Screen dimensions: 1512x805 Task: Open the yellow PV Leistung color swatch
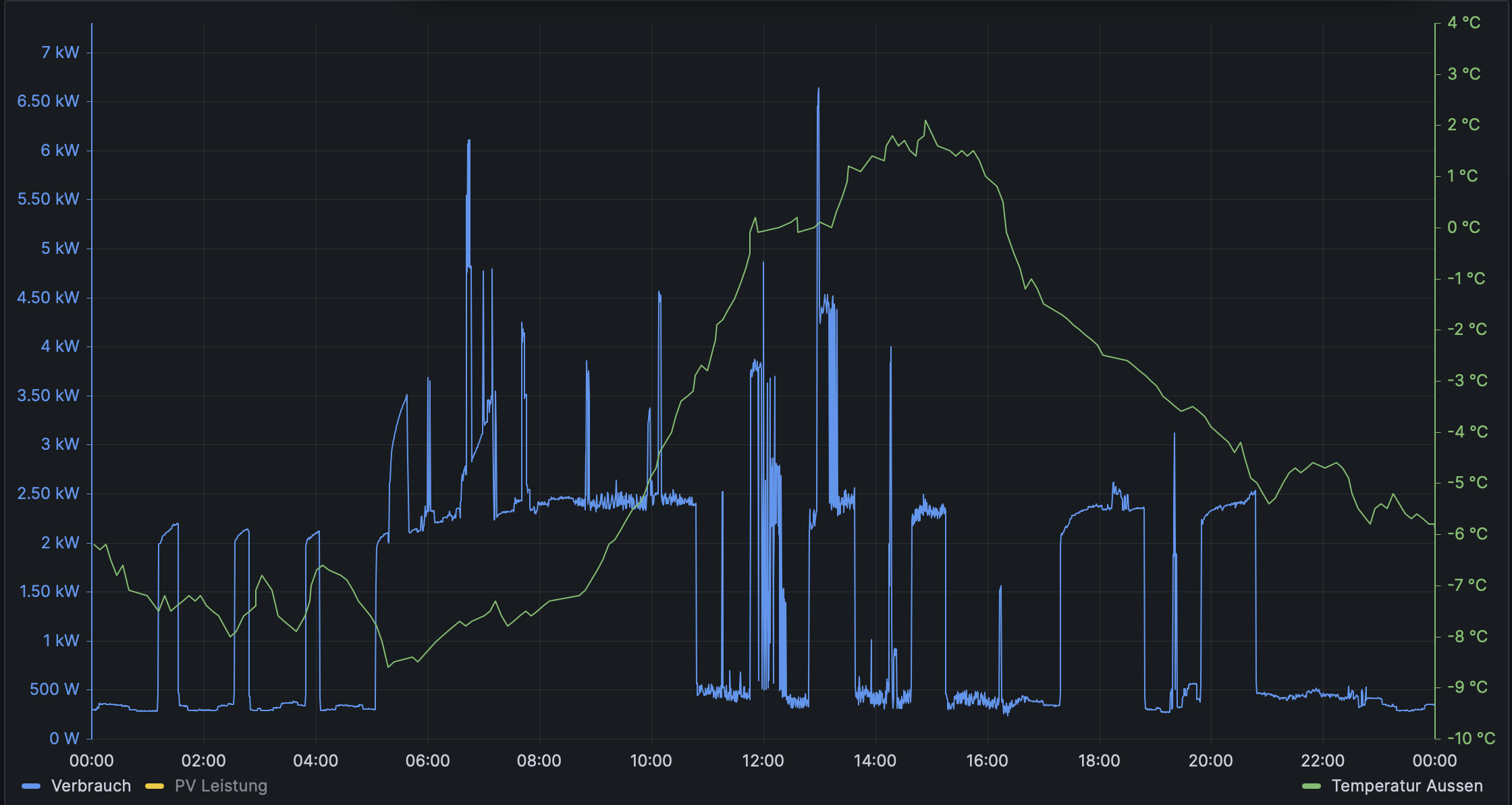tap(155, 786)
